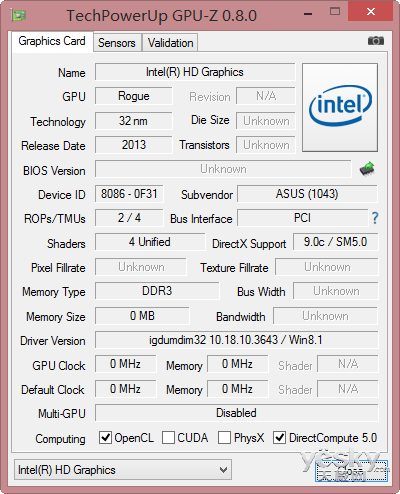400x494 pixels.
Task: Click the Technology value 32 nm
Action: (134, 121)
